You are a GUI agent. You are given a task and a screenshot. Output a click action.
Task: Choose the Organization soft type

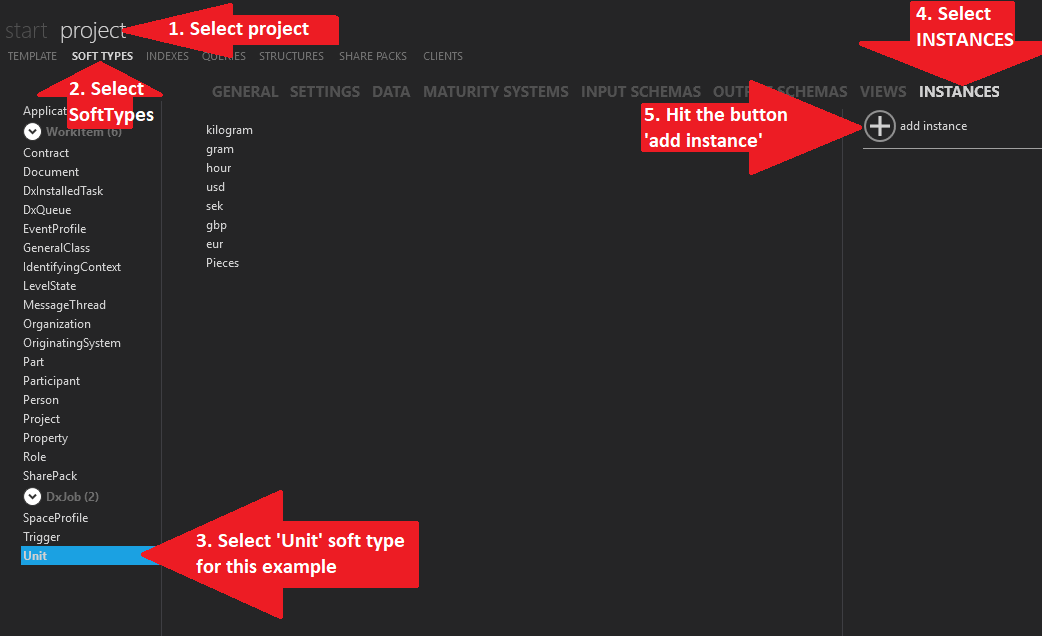(x=57, y=324)
